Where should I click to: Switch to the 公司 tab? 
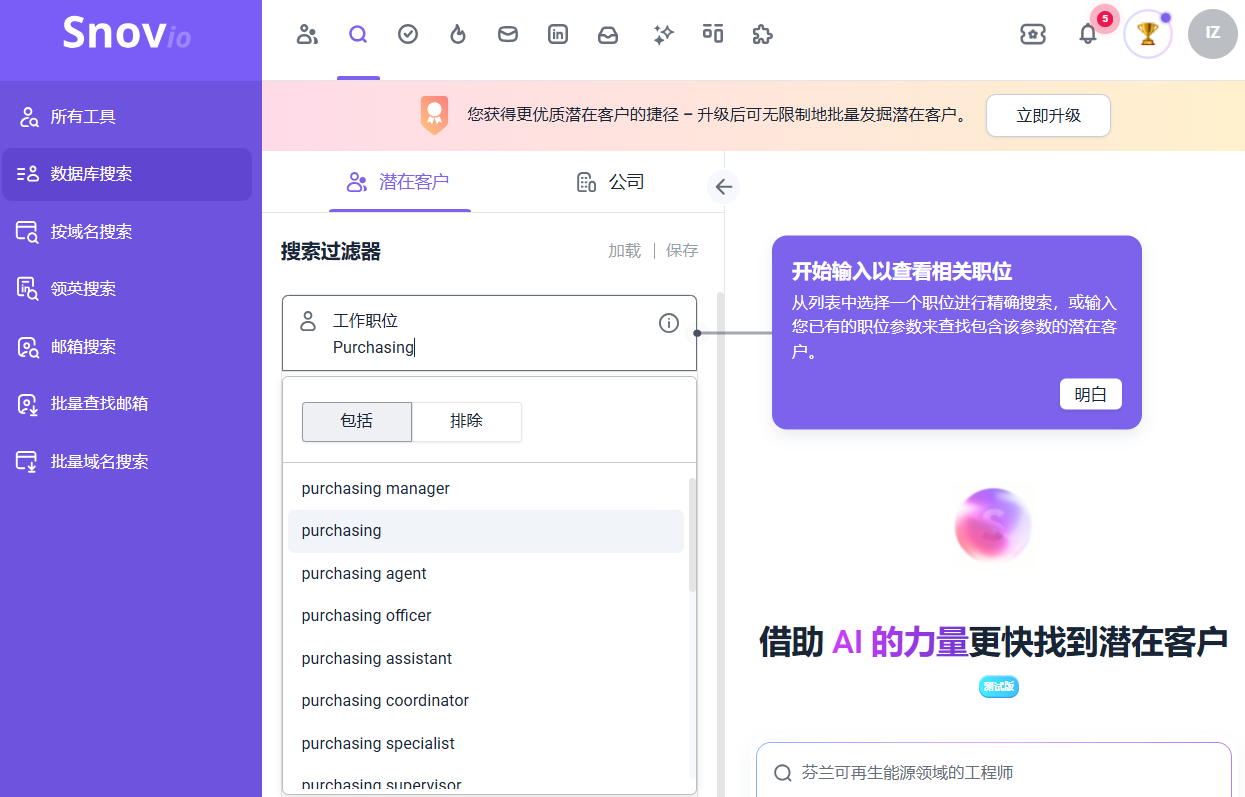click(x=611, y=182)
